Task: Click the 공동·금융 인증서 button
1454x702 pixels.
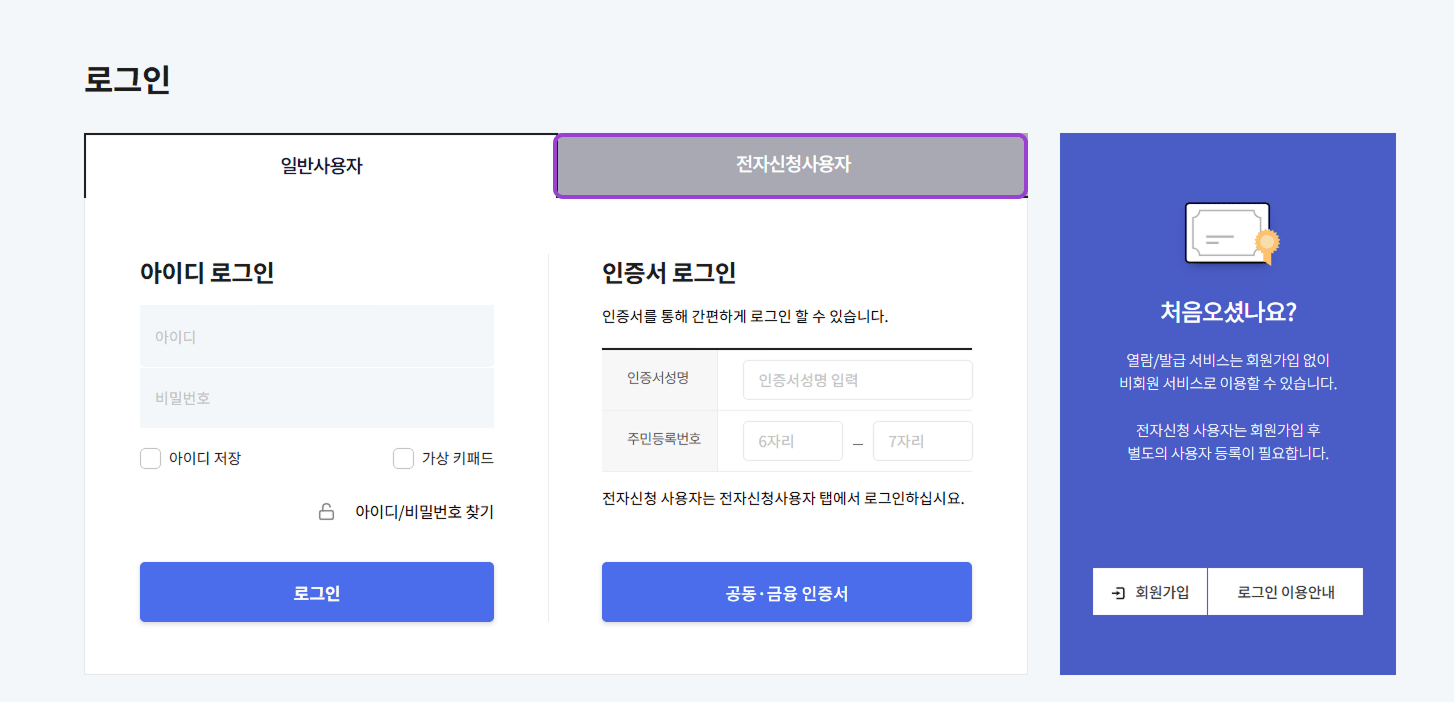Action: (786, 591)
